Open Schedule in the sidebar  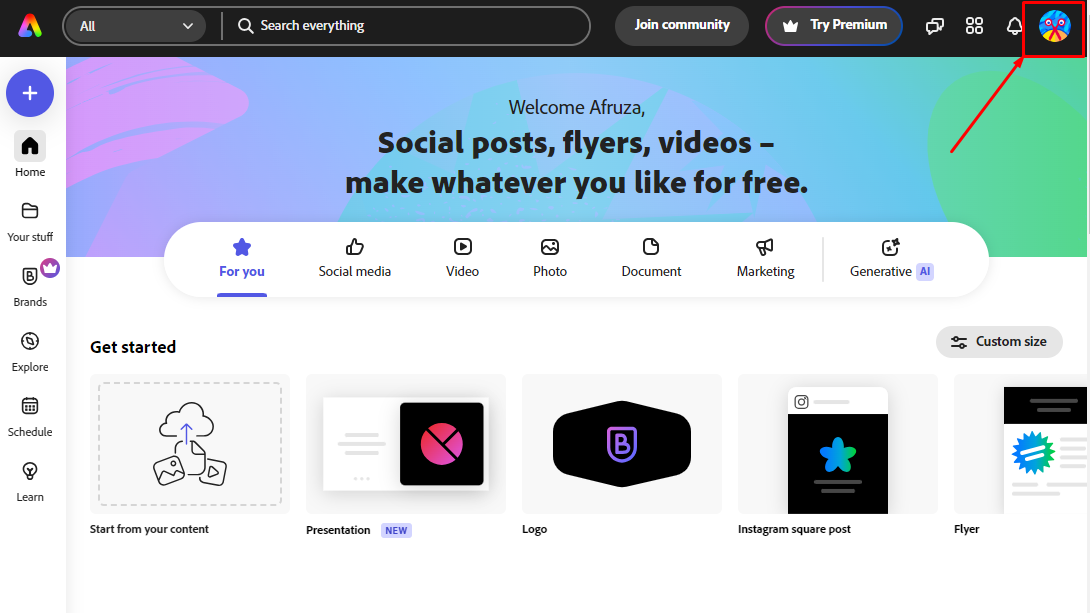click(x=30, y=417)
